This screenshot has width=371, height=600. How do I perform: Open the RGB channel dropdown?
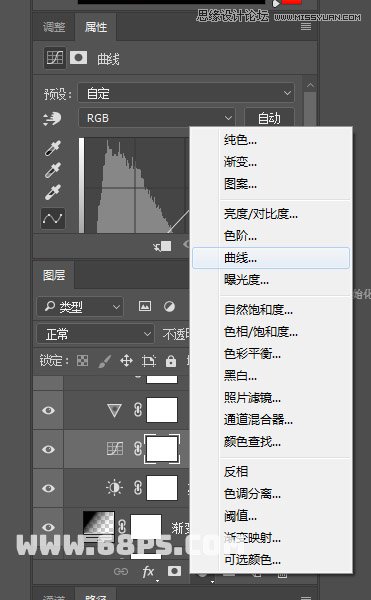[156, 118]
